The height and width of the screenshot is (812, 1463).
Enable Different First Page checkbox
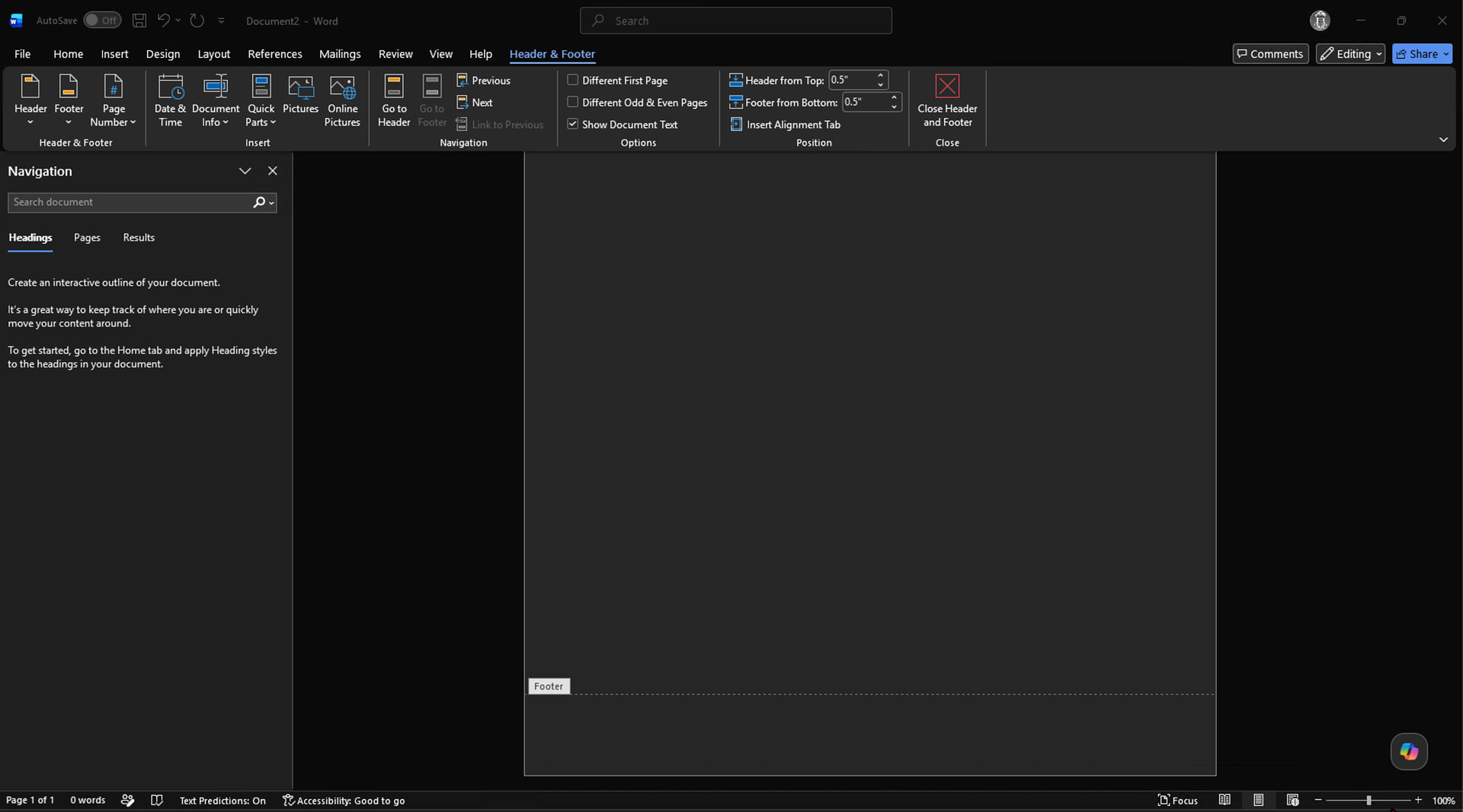[572, 80]
